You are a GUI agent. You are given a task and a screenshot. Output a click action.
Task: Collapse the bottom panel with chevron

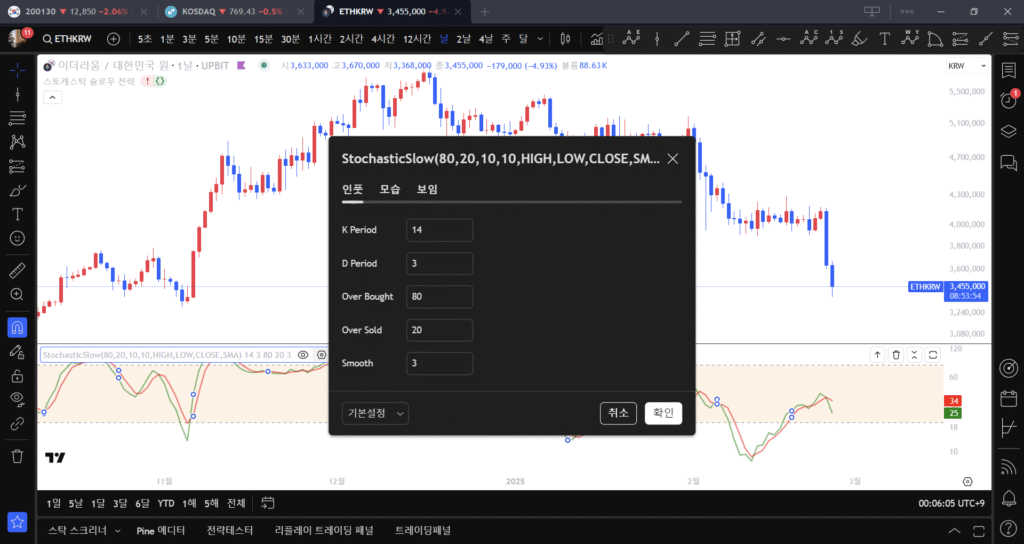[955, 530]
